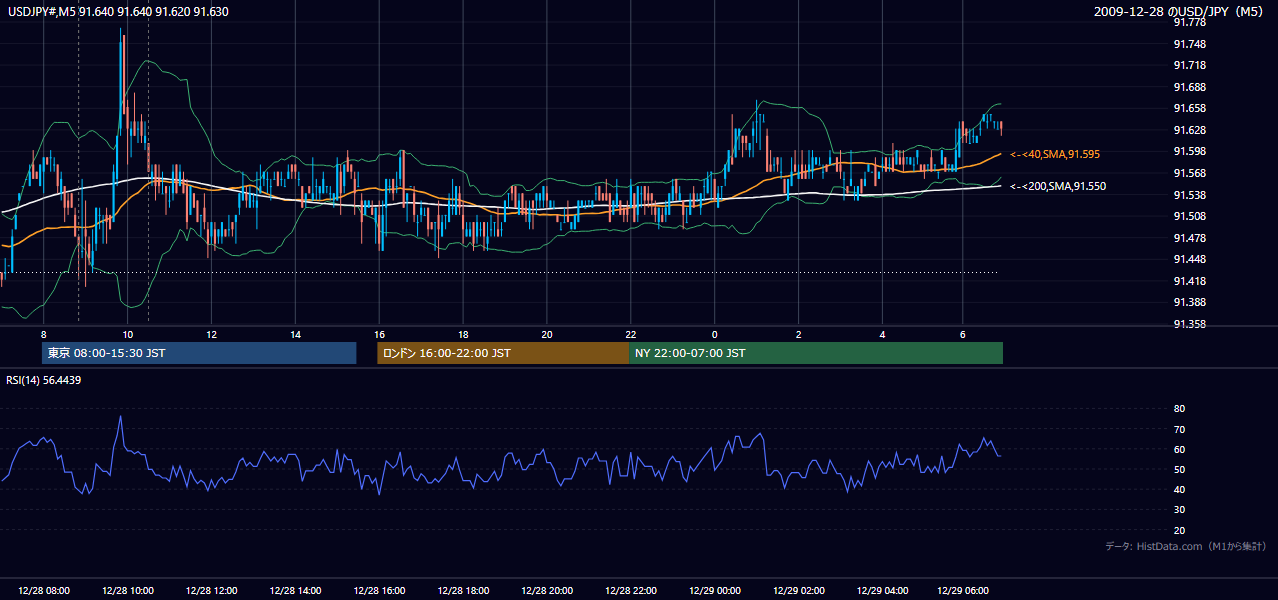1278x600 pixels.
Task: Click price axis value 91.628
Action: 1189,130
